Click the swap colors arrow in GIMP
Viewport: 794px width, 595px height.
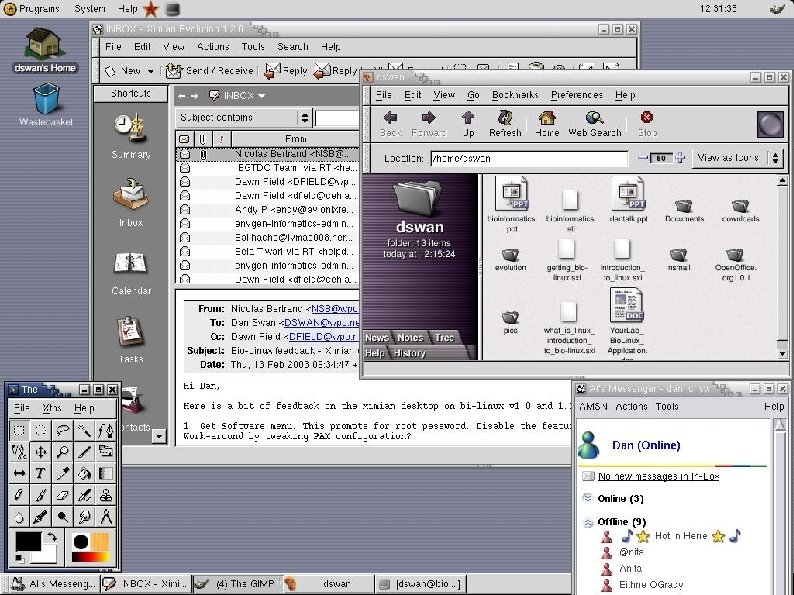(51, 536)
